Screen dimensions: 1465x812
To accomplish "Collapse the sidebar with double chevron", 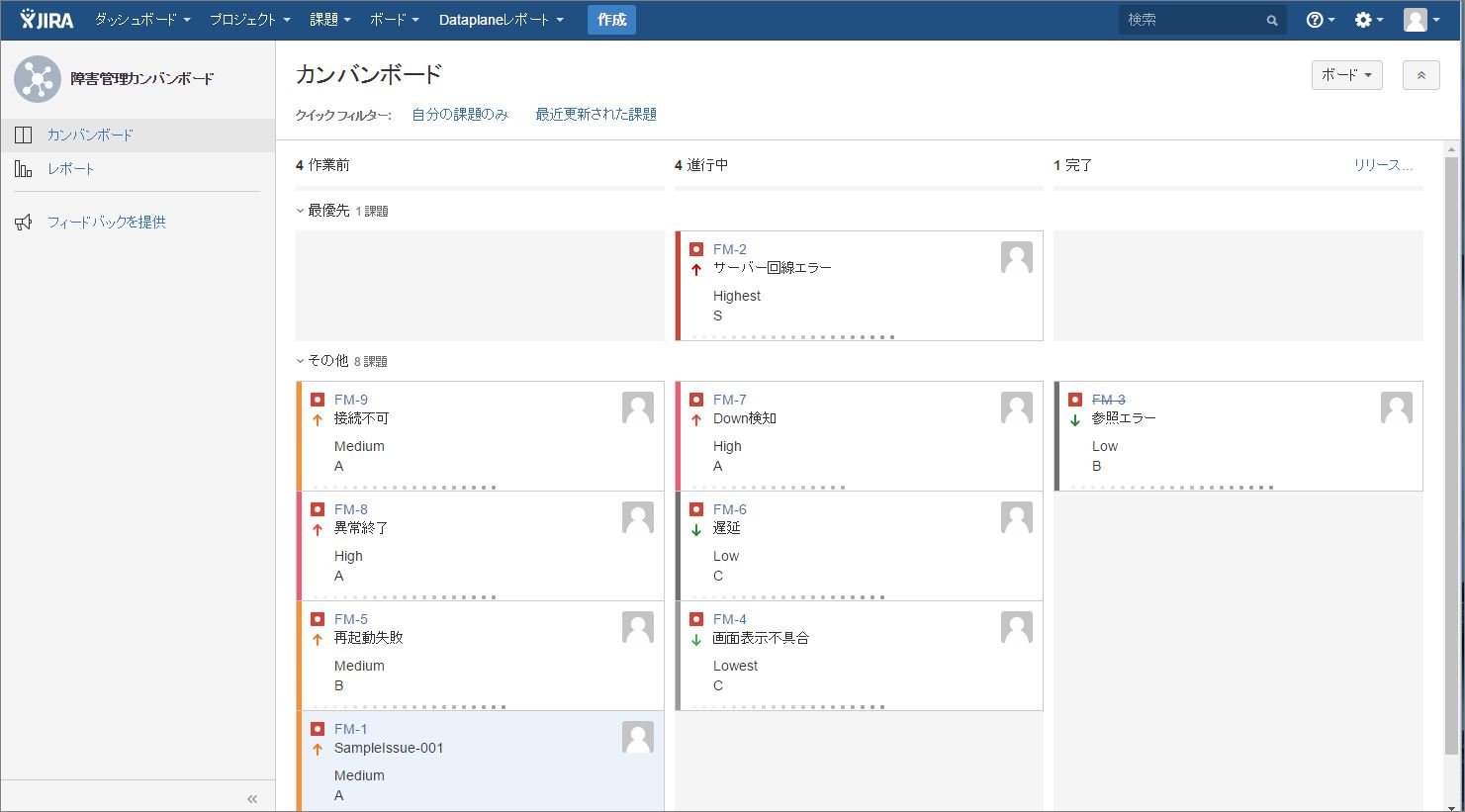I will [252, 799].
